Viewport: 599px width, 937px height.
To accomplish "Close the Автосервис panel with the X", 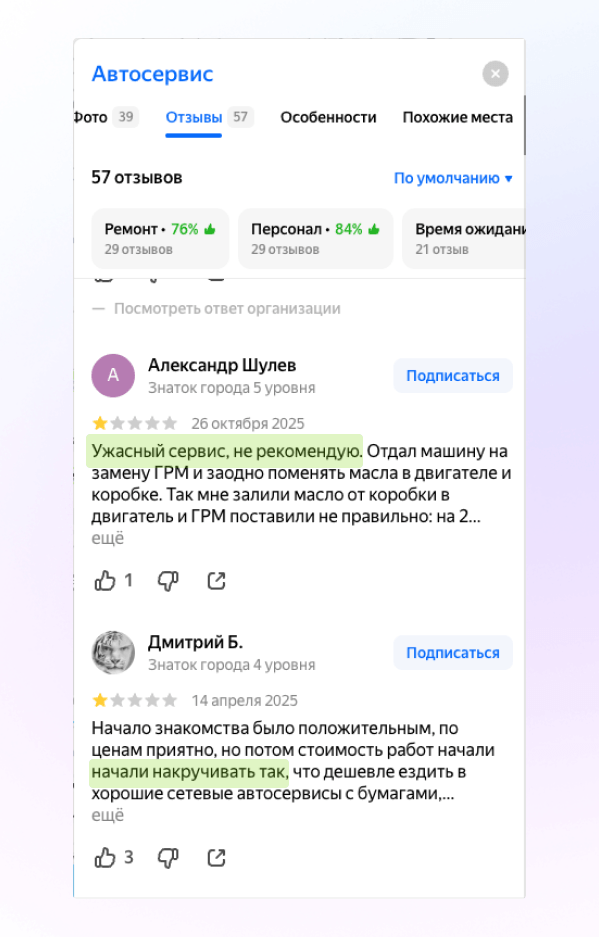I will point(496,74).
